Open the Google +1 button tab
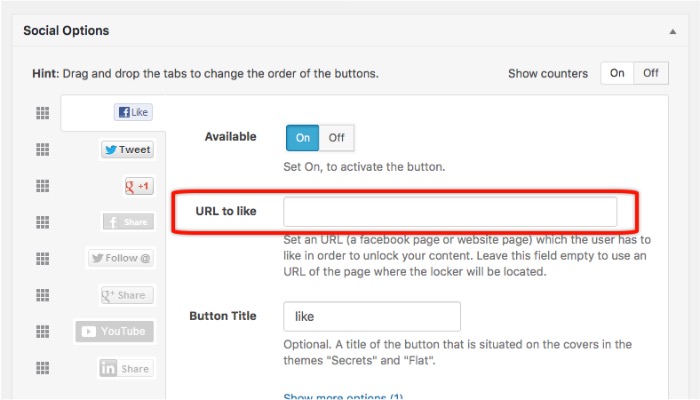Viewport: 700px width, 400px height. [x=136, y=186]
